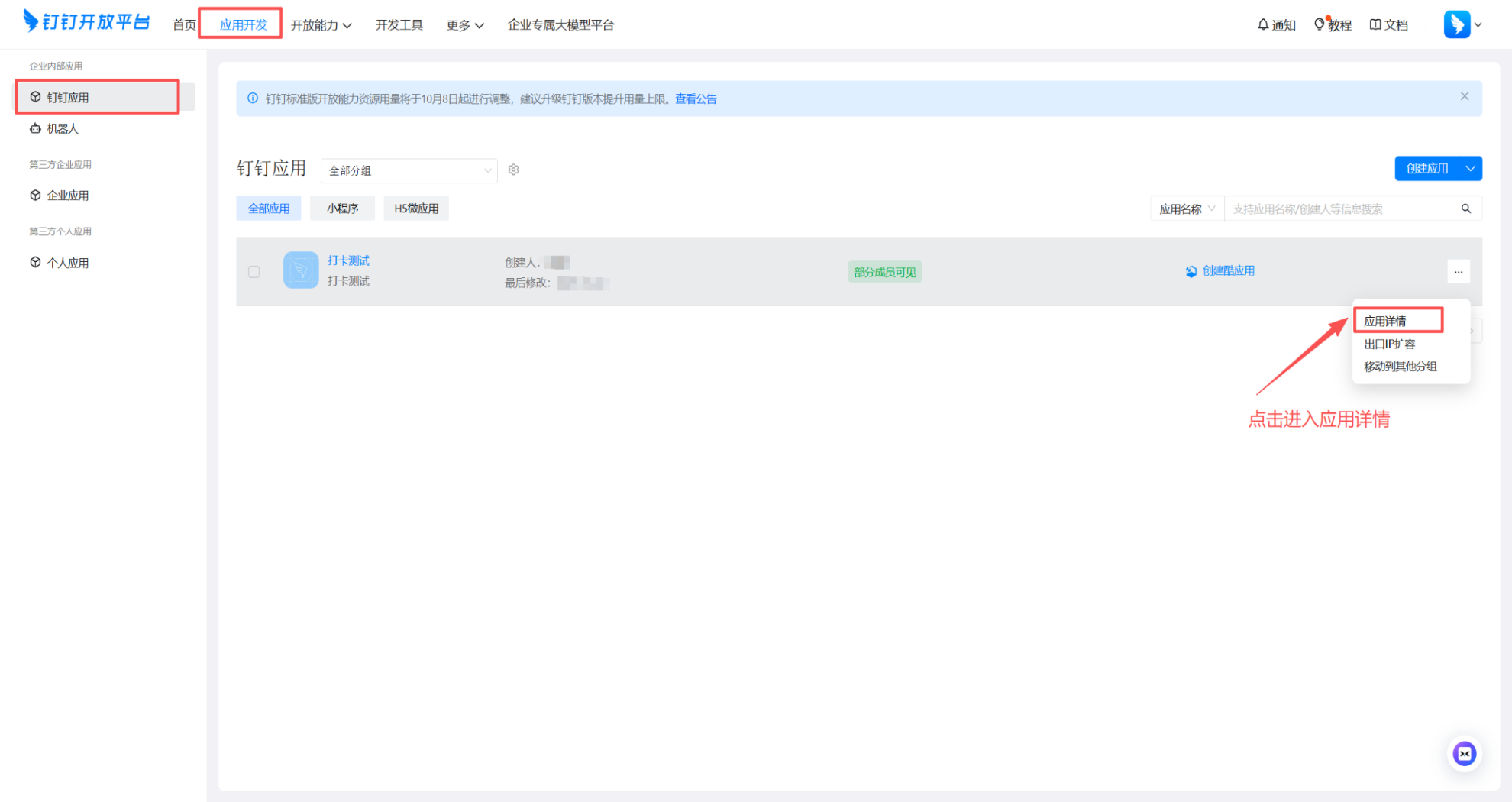Switch to the 小程序 tab
Screen dimensions: 1512x802
(x=342, y=209)
